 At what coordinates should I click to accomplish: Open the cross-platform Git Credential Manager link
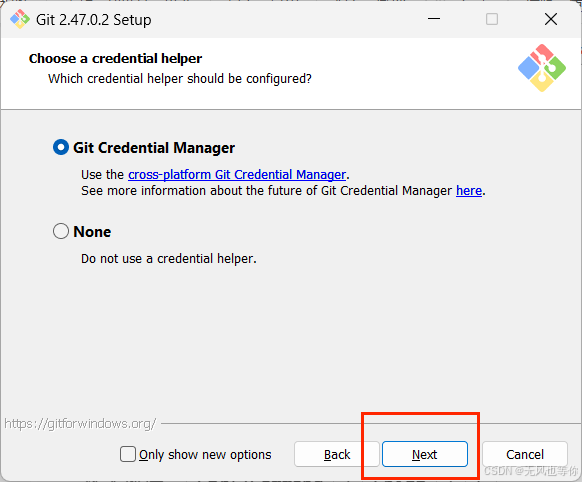[237, 174]
